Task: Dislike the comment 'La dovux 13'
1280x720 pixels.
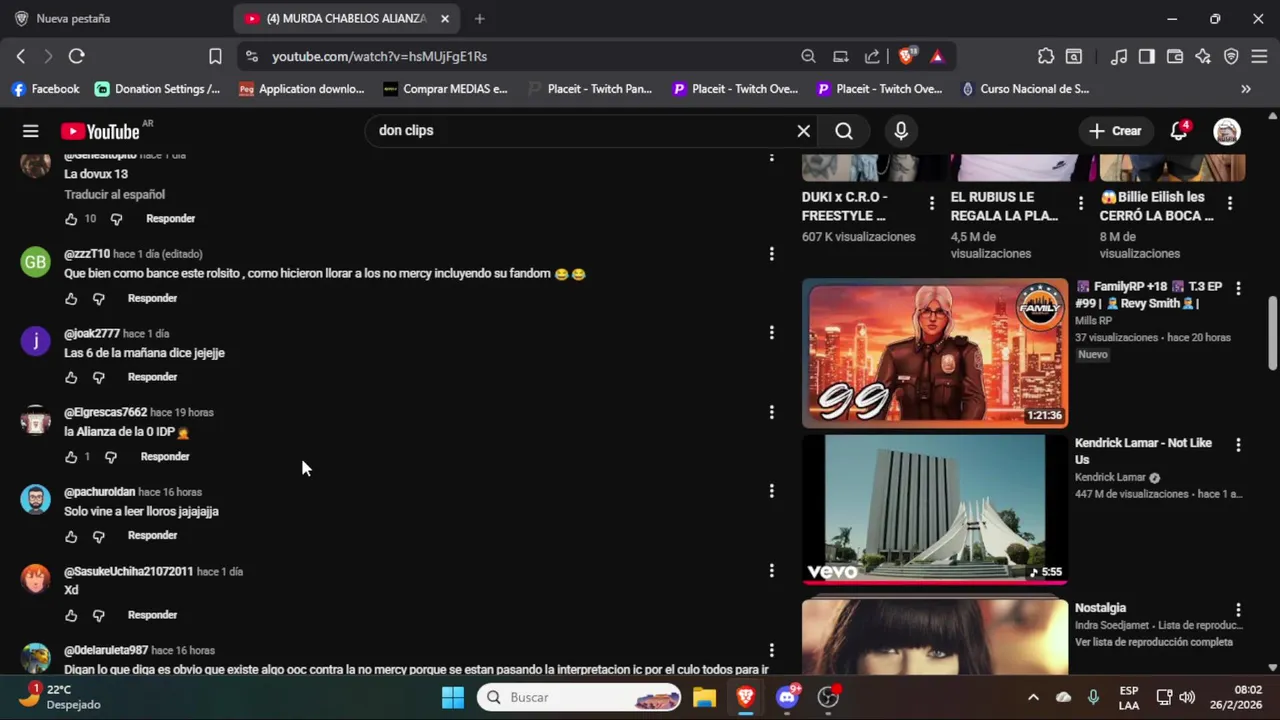Action: (x=116, y=219)
